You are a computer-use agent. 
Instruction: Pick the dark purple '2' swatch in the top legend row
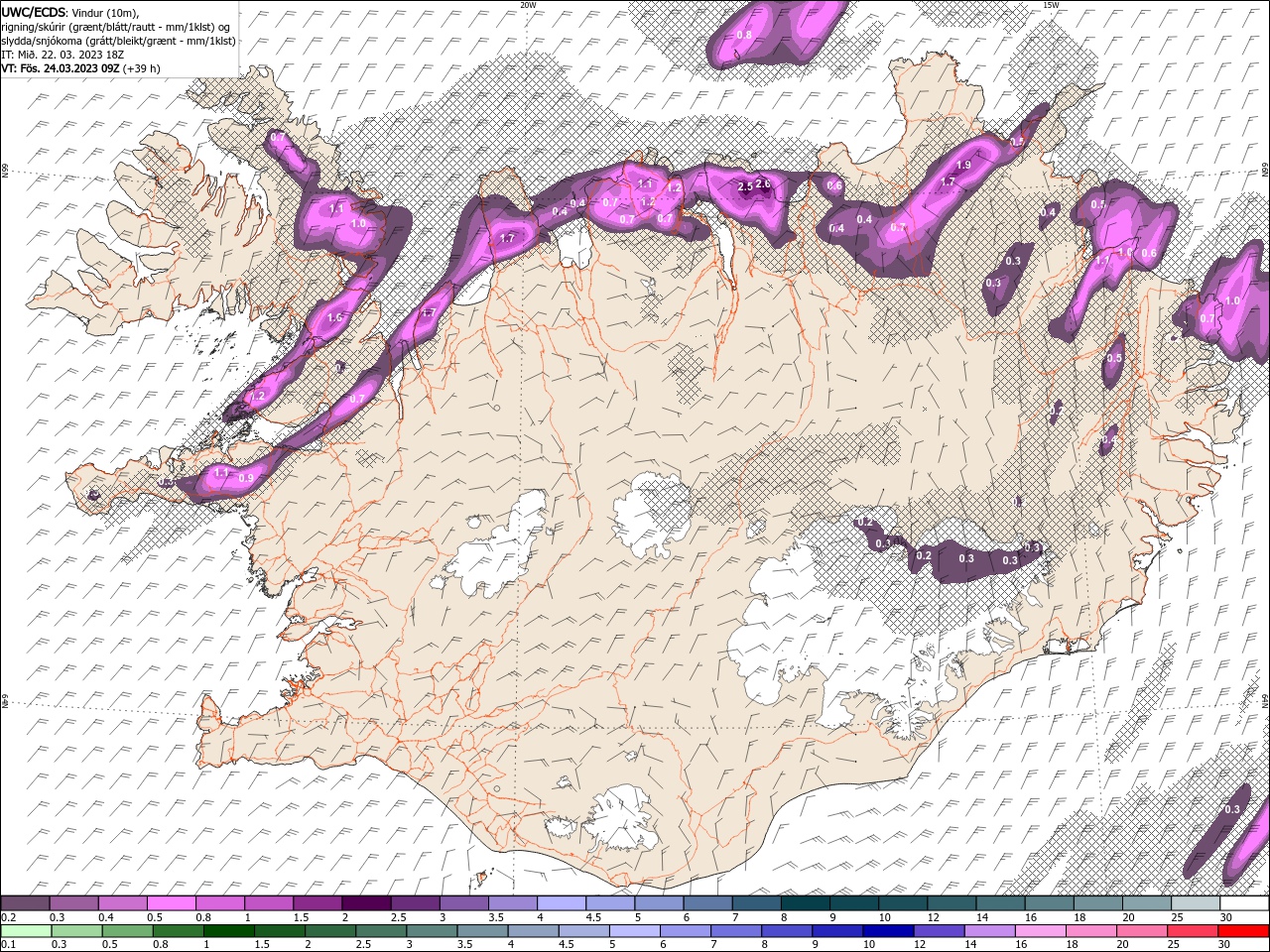366,903
